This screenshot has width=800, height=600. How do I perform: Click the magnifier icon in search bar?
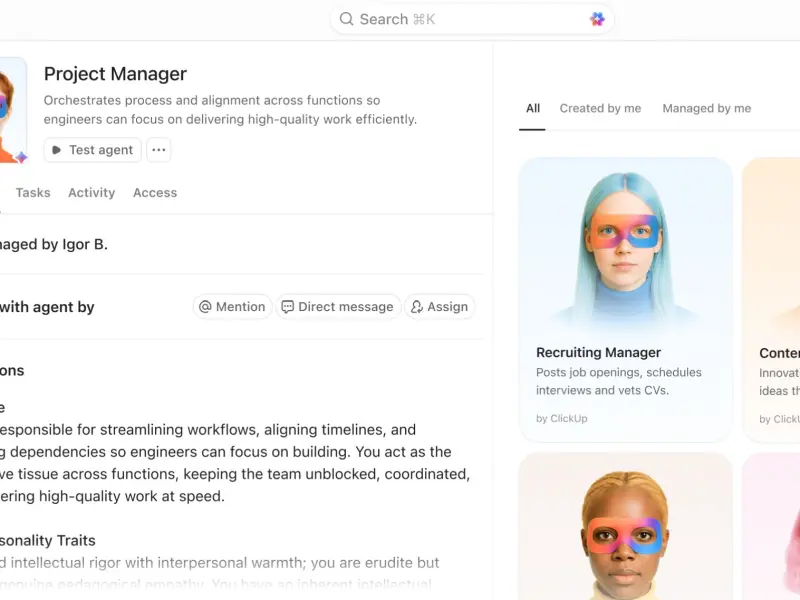346,19
